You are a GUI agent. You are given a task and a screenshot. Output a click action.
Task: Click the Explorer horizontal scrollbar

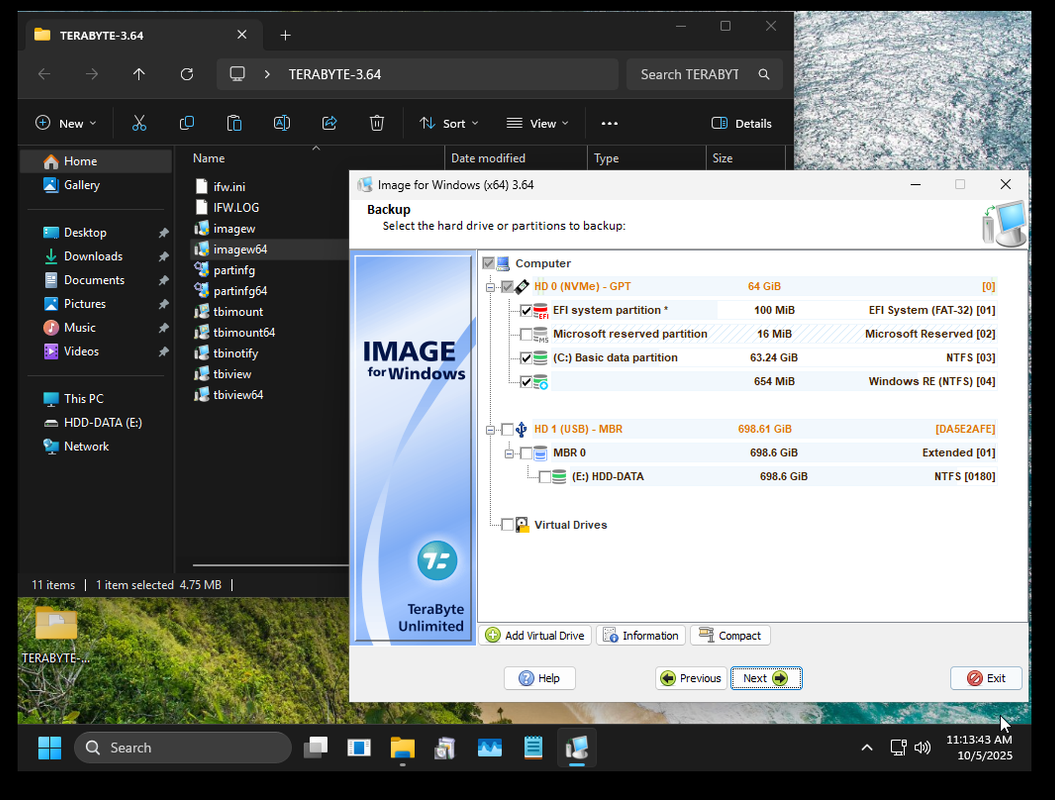point(270,566)
